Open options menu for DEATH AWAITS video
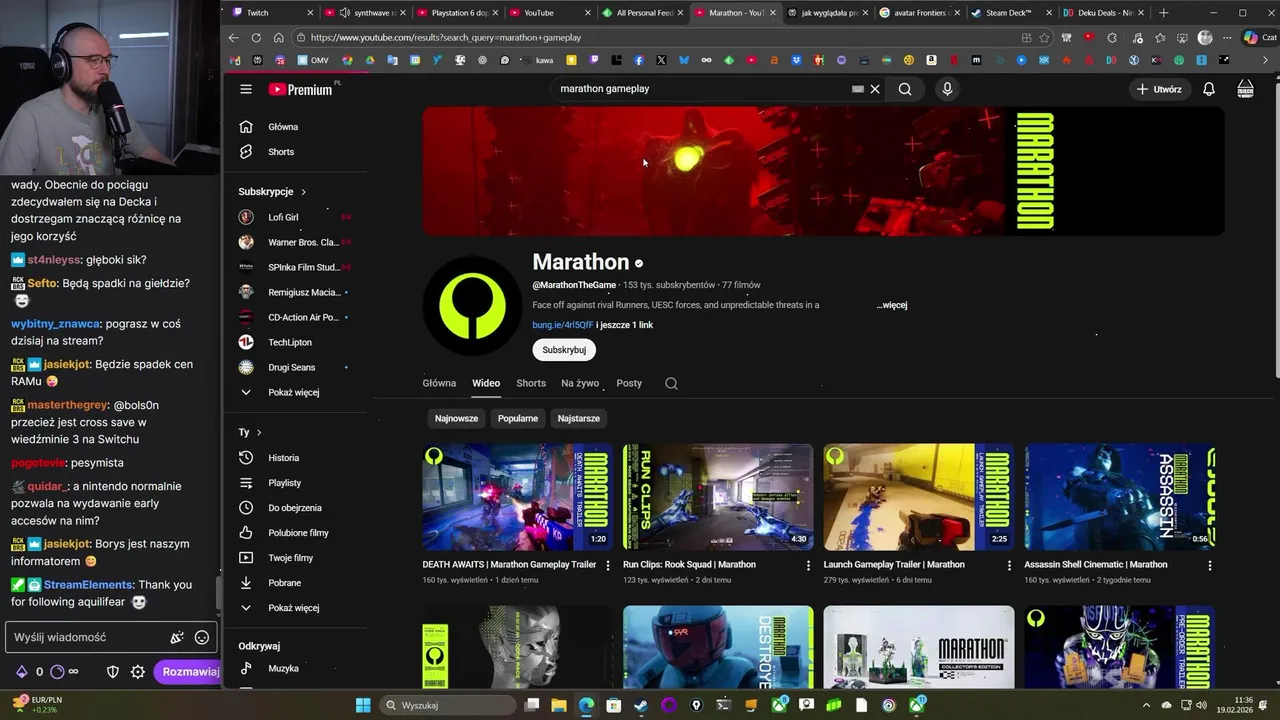This screenshot has width=1280, height=720. point(607,565)
